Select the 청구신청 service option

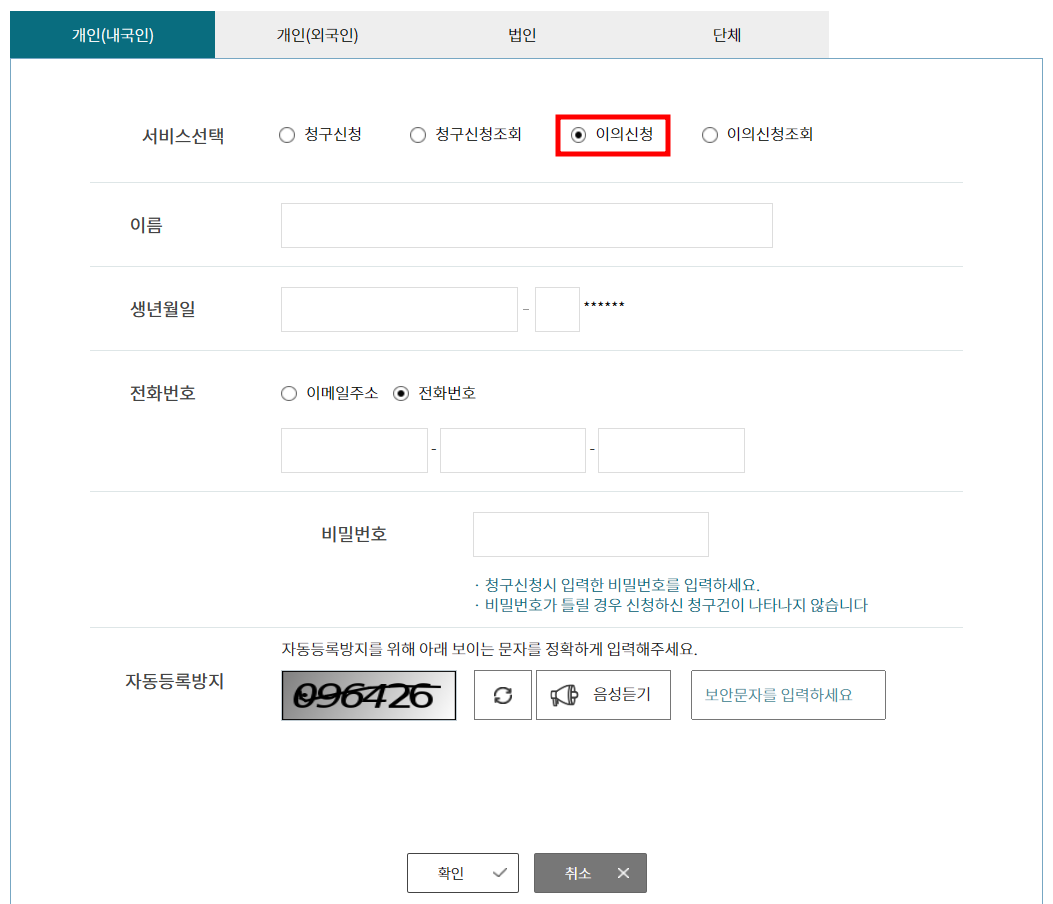287,134
